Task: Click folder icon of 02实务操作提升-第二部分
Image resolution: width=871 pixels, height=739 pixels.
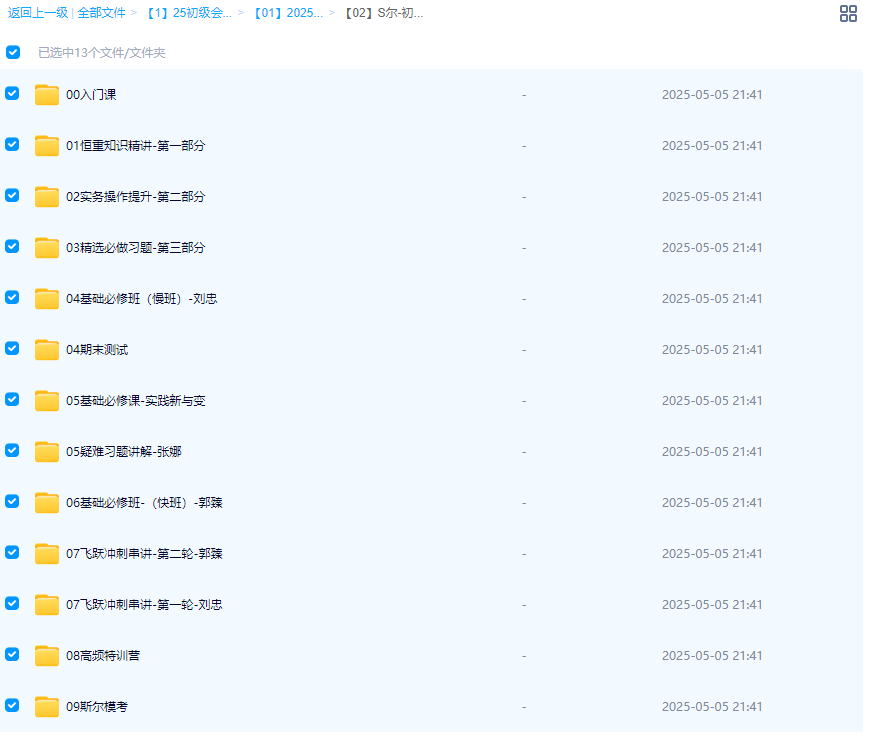Action: point(47,198)
